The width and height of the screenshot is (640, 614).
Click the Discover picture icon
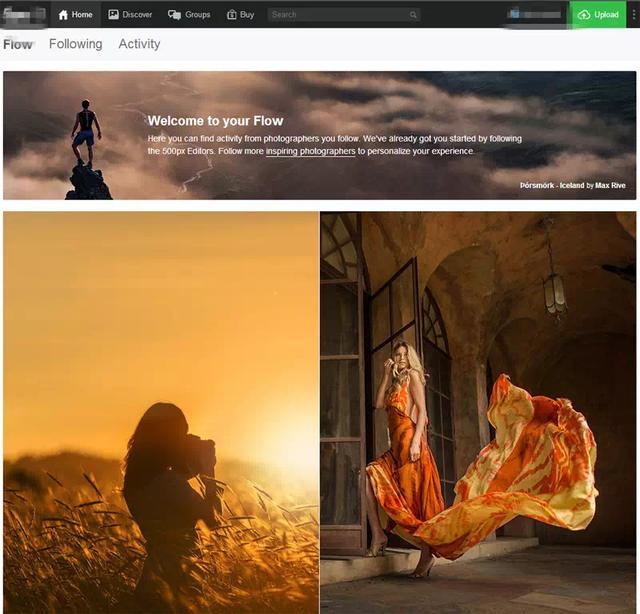[113, 15]
